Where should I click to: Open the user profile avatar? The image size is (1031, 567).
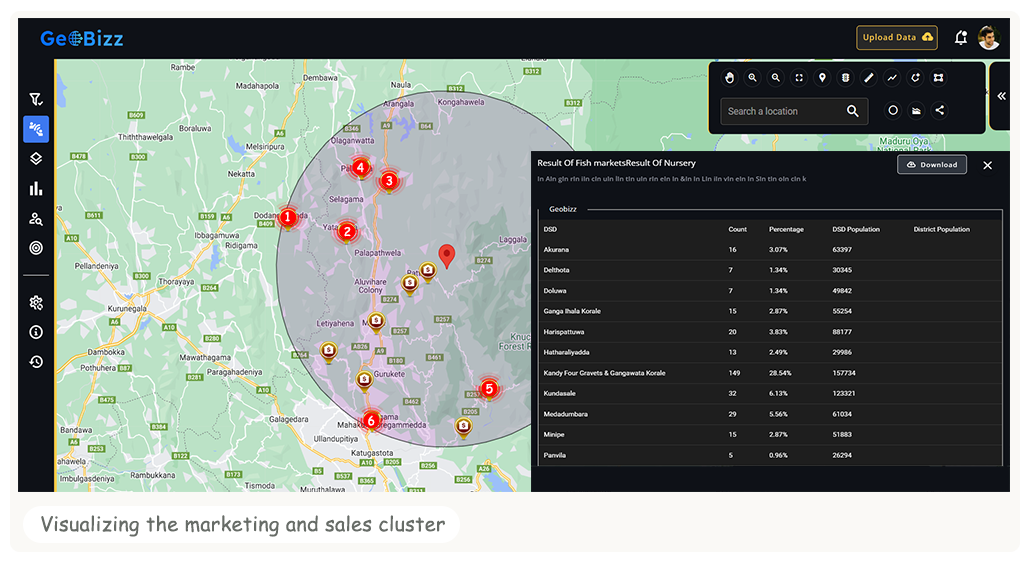click(988, 37)
